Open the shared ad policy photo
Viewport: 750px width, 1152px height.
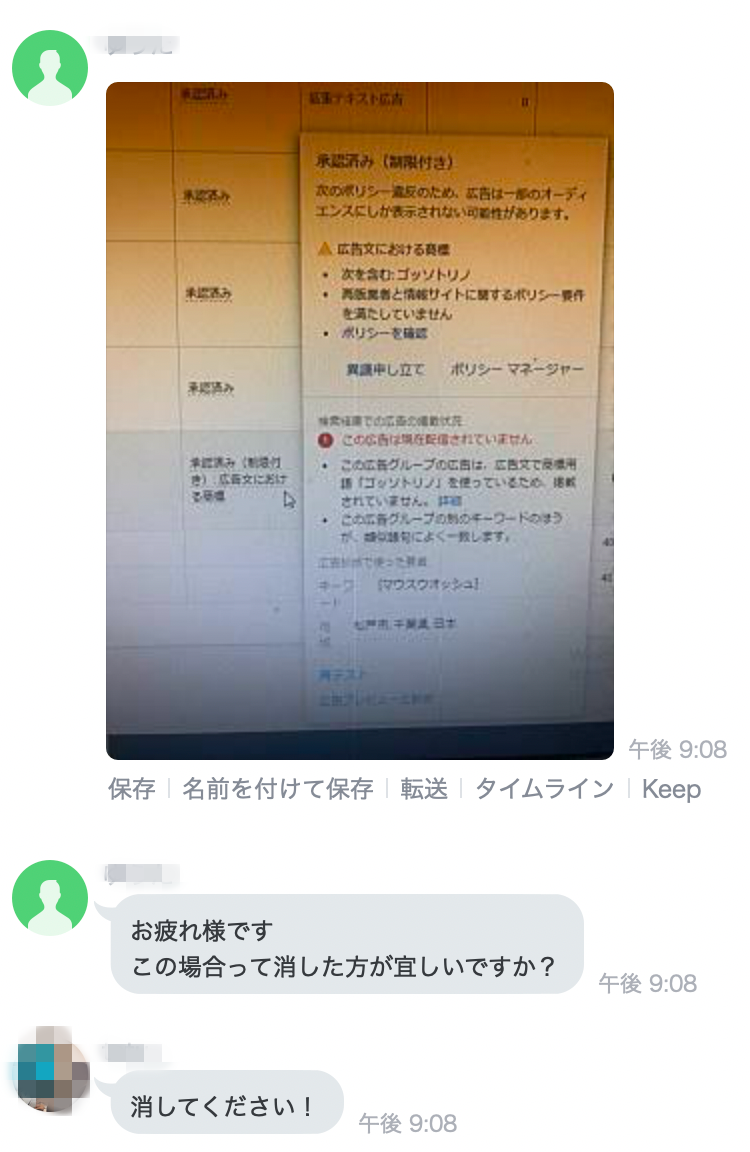360,420
